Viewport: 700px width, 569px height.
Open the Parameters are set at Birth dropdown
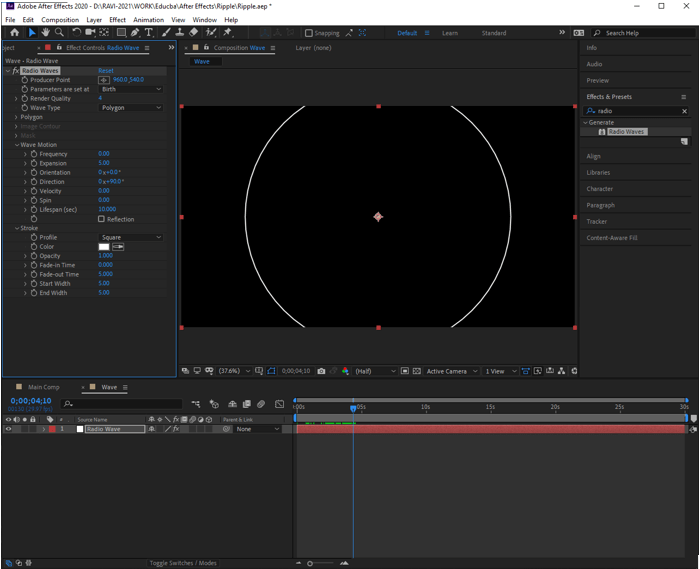130,89
